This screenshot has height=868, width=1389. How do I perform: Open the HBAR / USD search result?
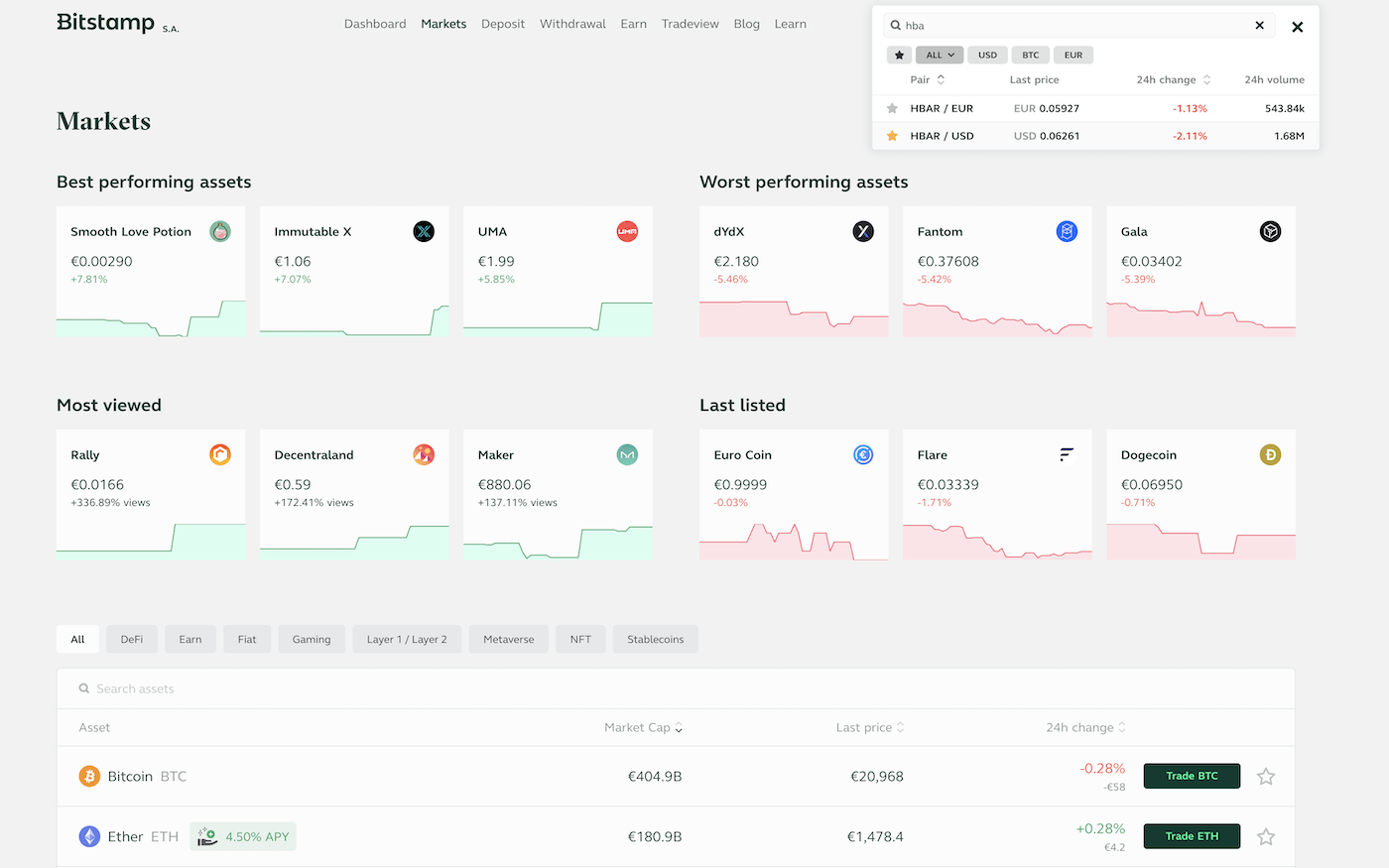coord(1095,136)
